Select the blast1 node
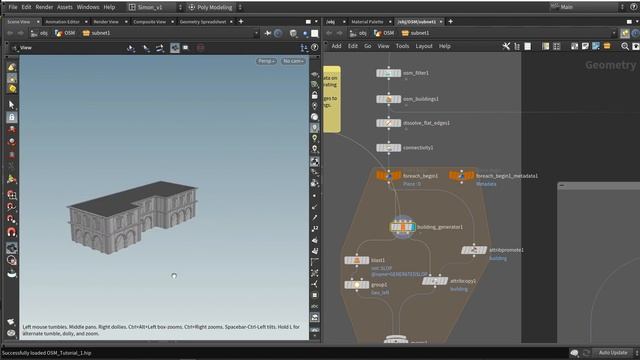 (356, 260)
